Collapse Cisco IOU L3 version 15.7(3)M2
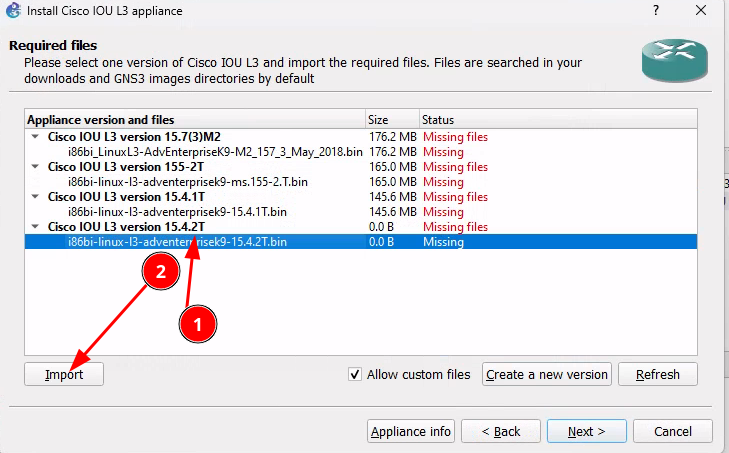This screenshot has width=729, height=453. (x=35, y=137)
